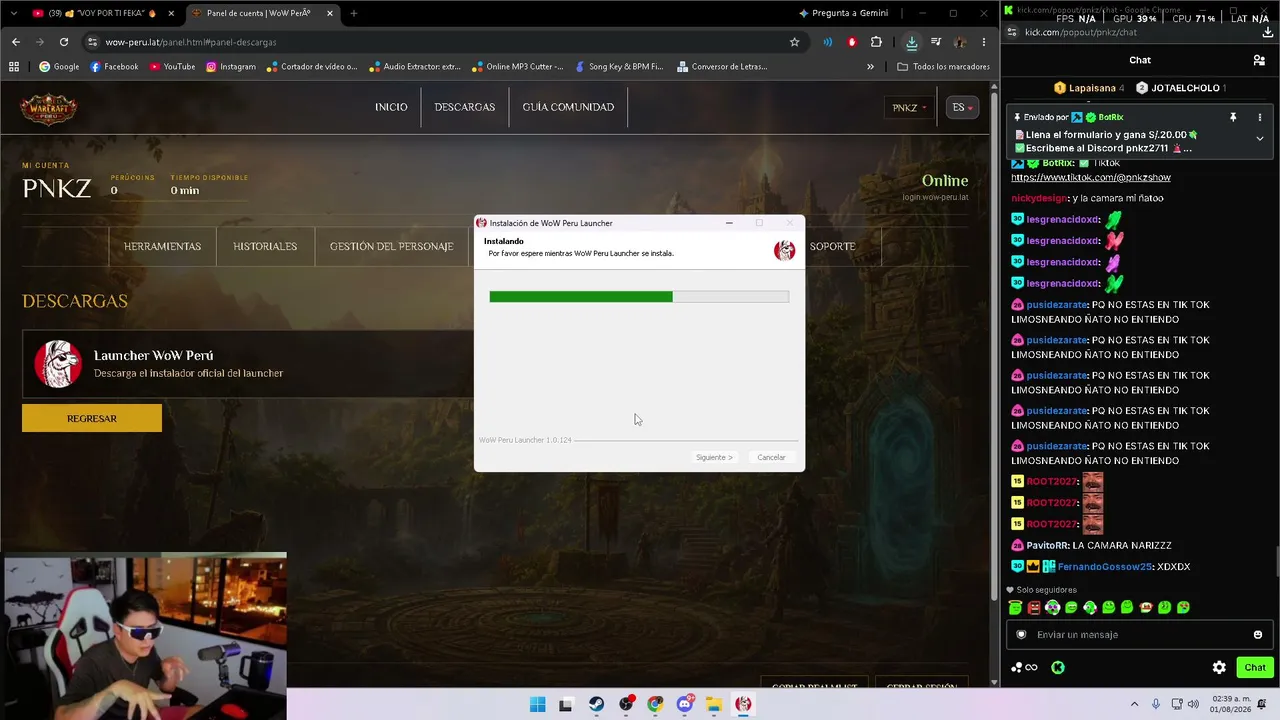Click the Chrome back arrow

[x=16, y=42]
